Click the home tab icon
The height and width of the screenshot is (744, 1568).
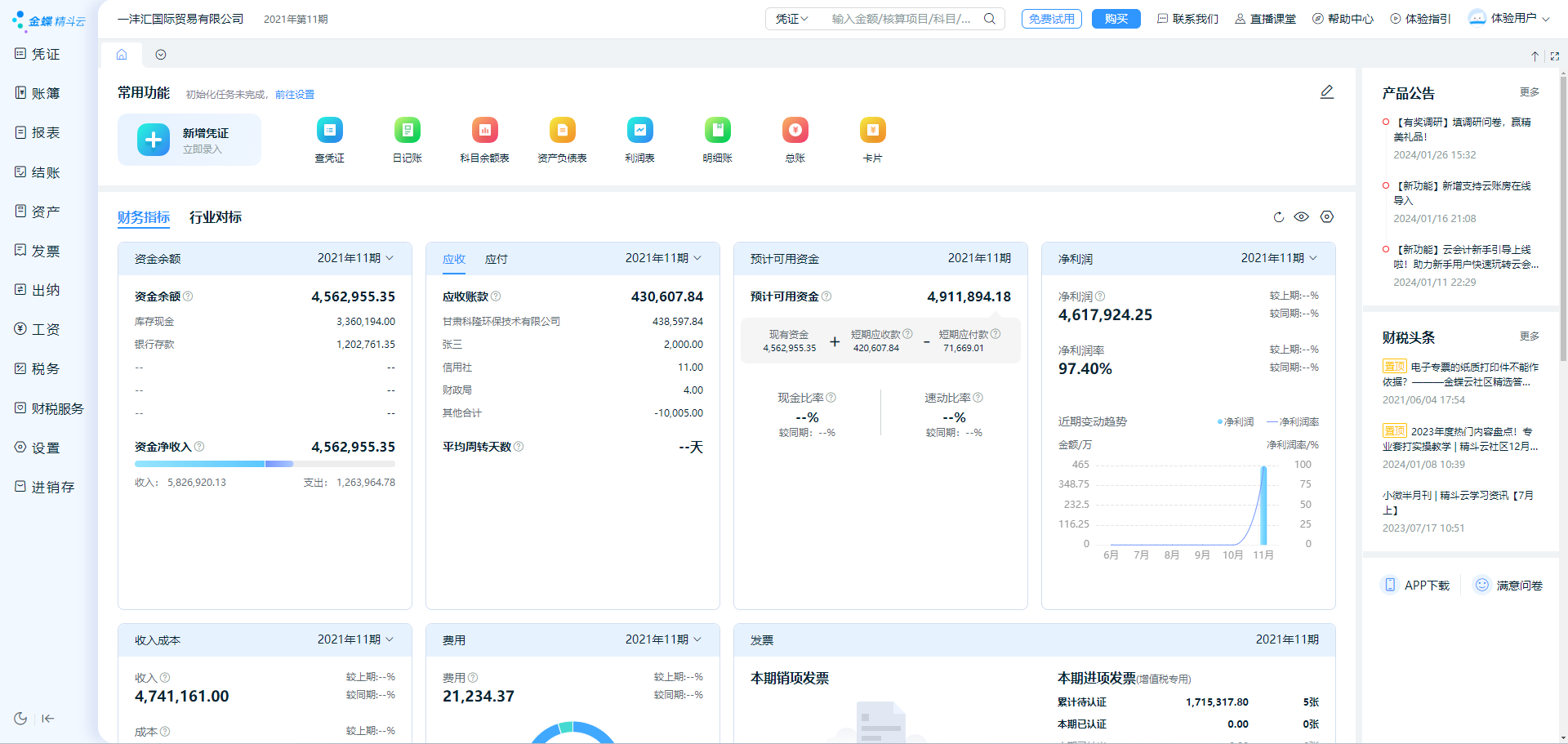122,55
